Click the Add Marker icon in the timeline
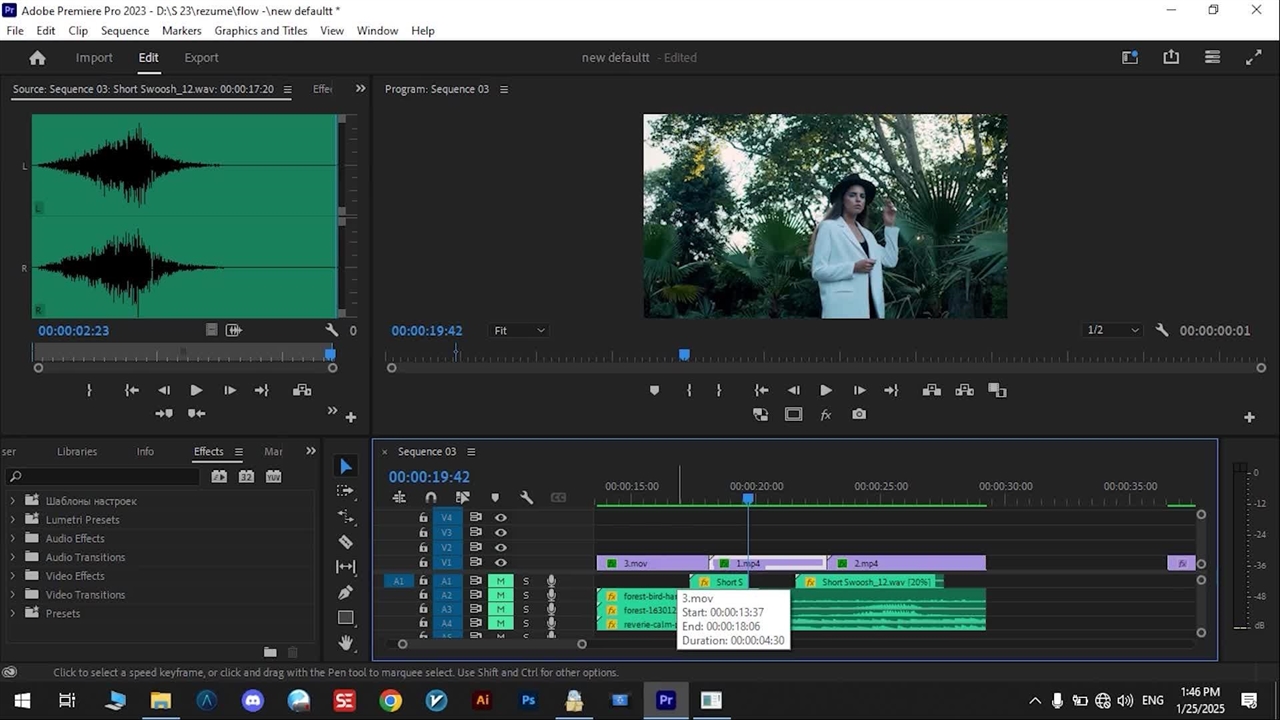Screen dimensions: 1280x720 [x=495, y=497]
